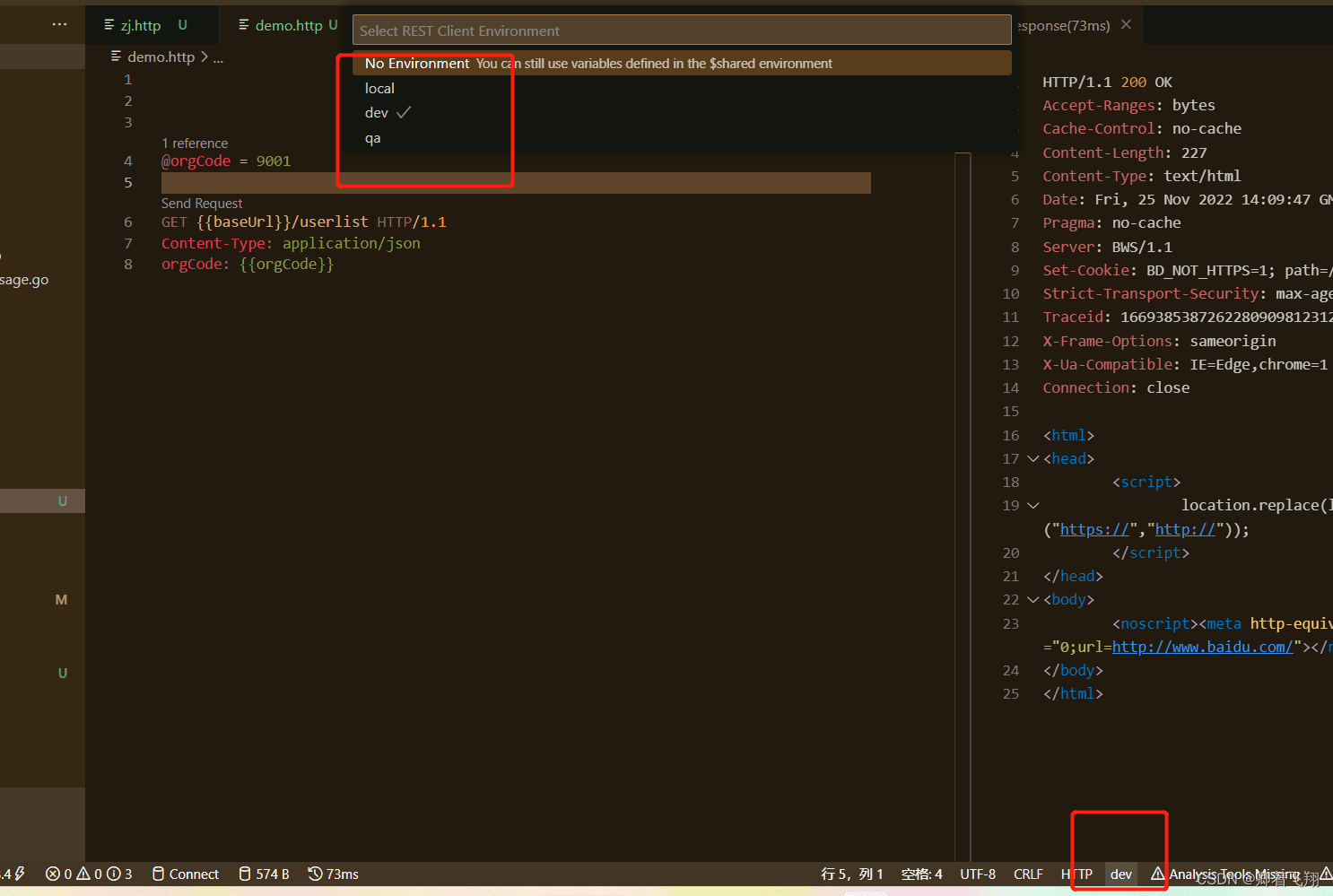The image size is (1333, 896).
Task: Click the HTTP/1.1 200 OK status line
Action: pos(1107,83)
